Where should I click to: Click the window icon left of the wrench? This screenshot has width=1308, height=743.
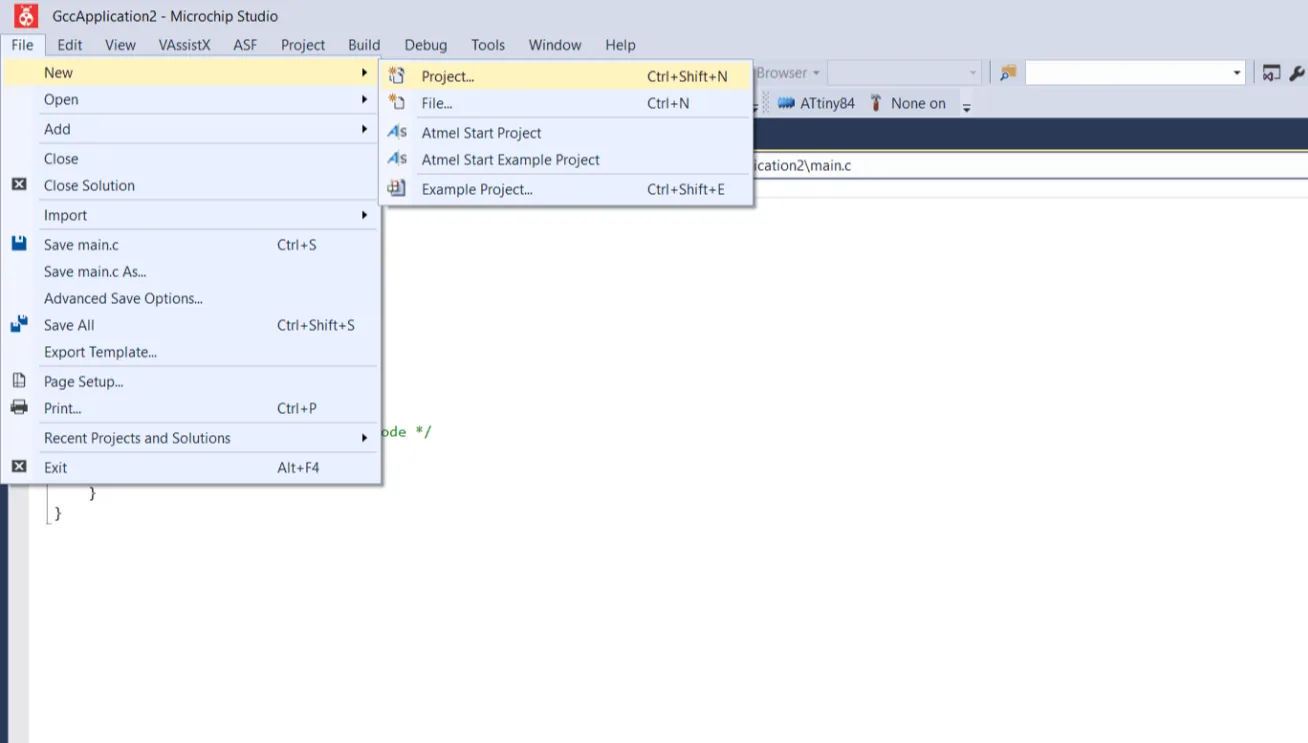pos(1271,73)
